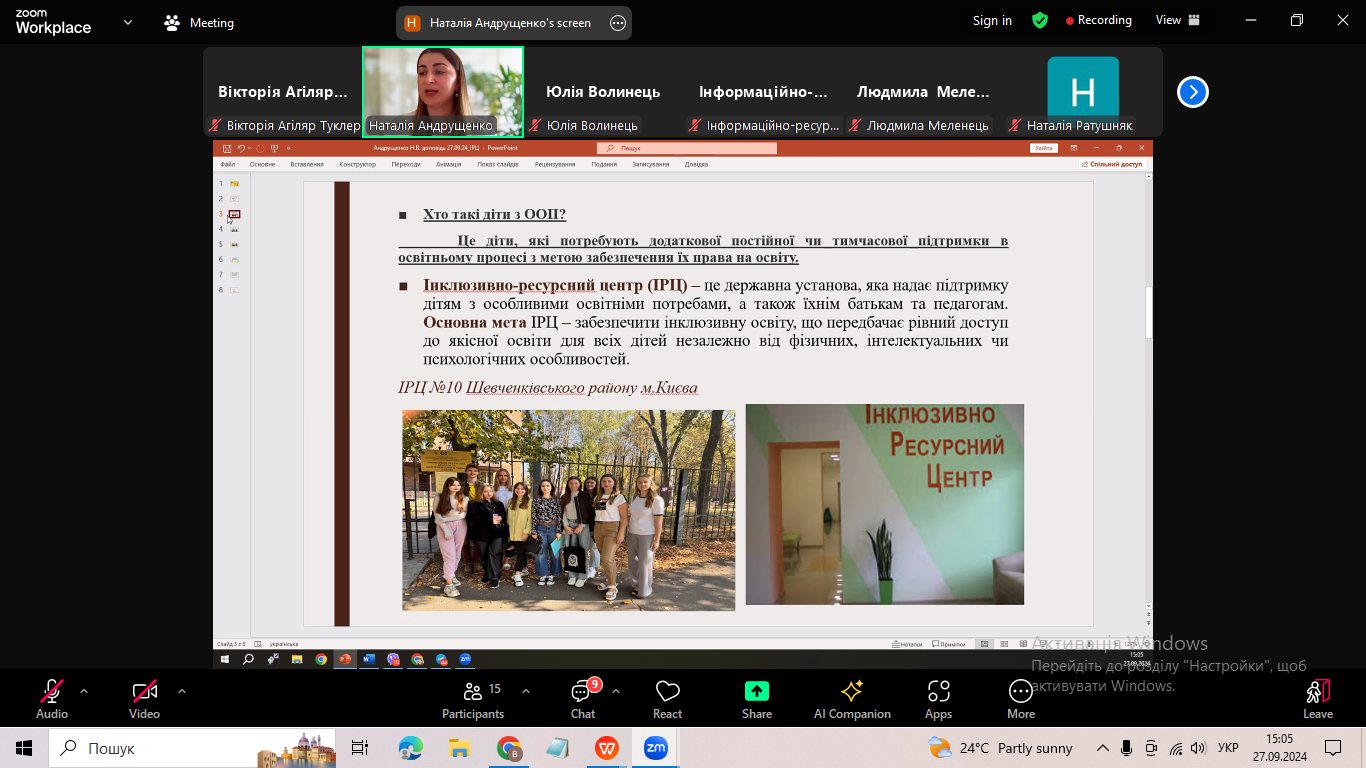Click the Recording indicator
Screen dimensions: 1366x768
1098,20
